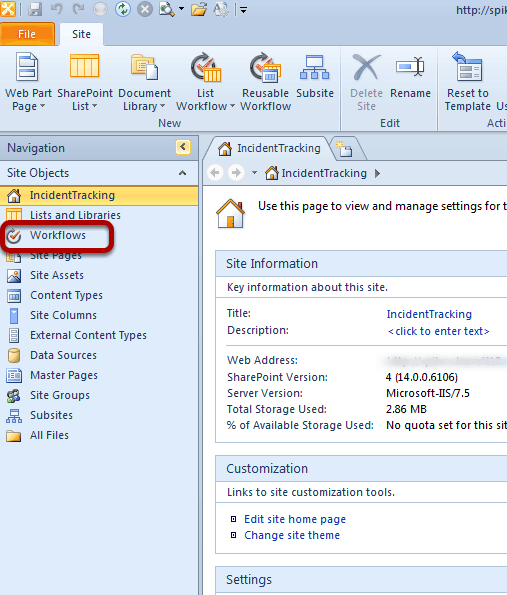Click the new tab icon
This screenshot has width=507, height=595.
[345, 149]
